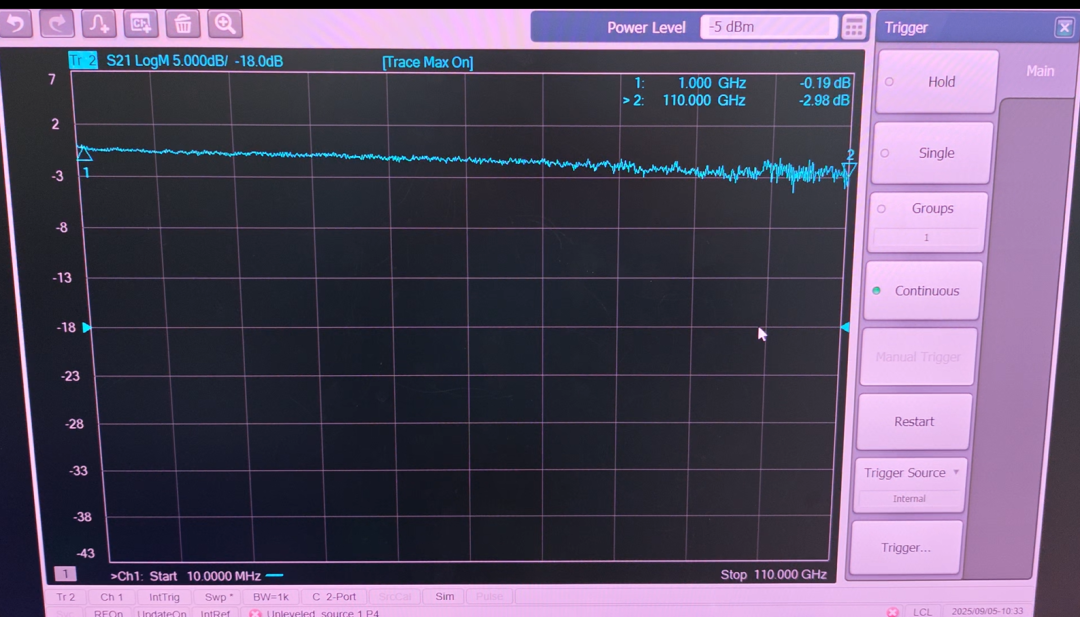Screen dimensions: 1080x617
Task: Select Single trigger mode
Action: tap(932, 153)
